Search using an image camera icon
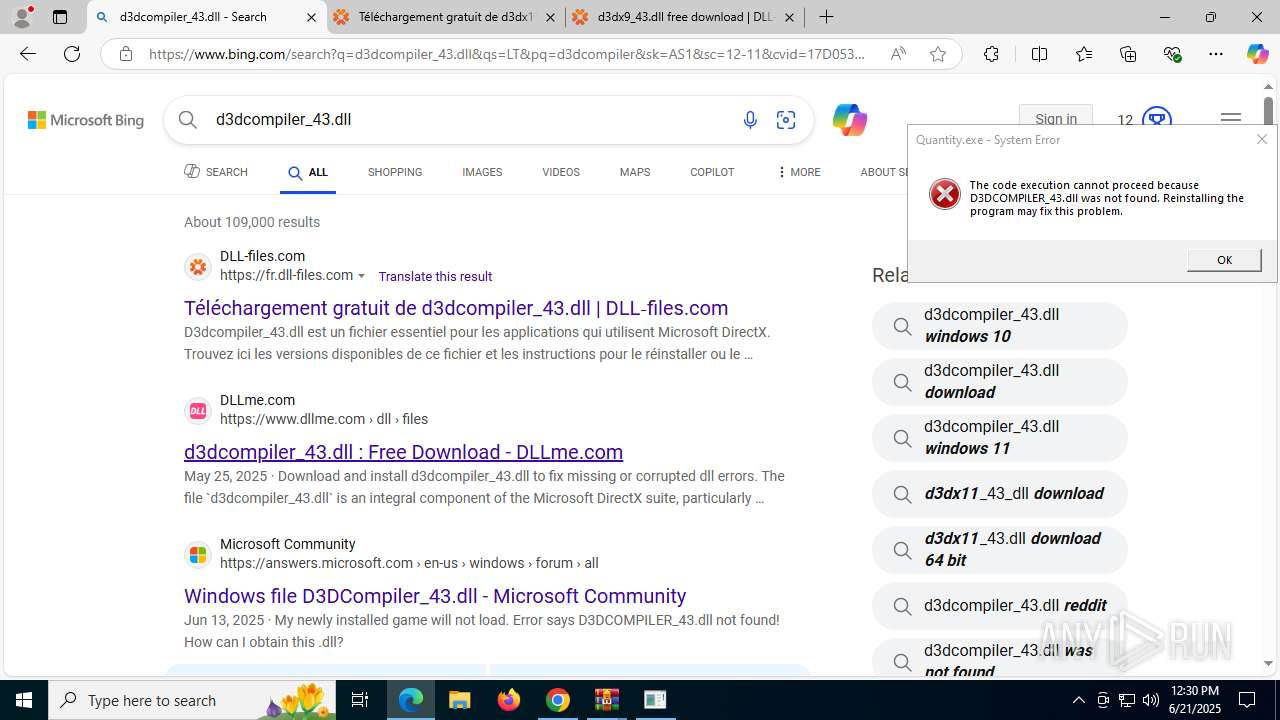Viewport: 1280px width, 720px height. click(x=786, y=120)
